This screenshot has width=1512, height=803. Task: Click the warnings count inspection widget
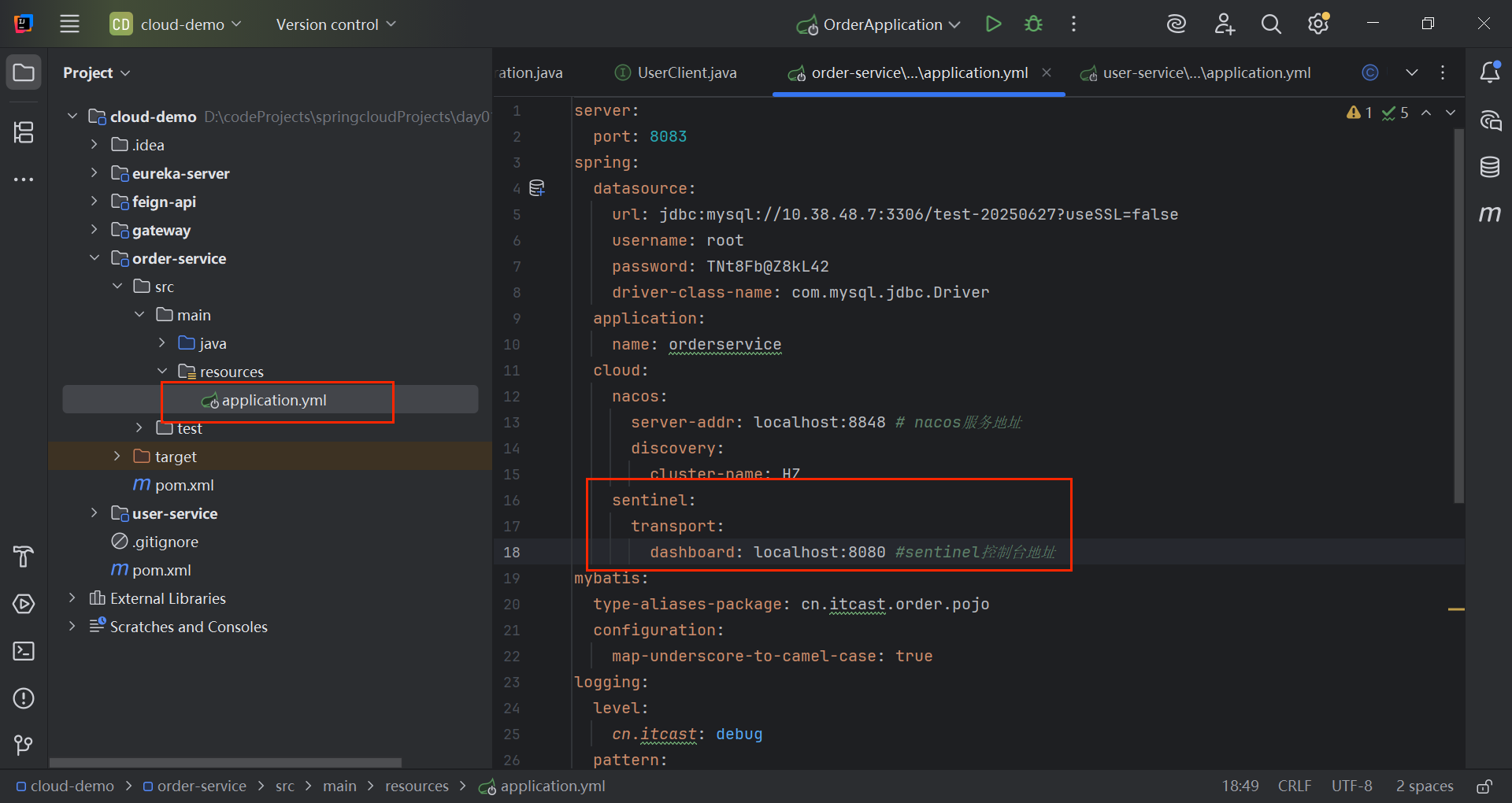1360,113
